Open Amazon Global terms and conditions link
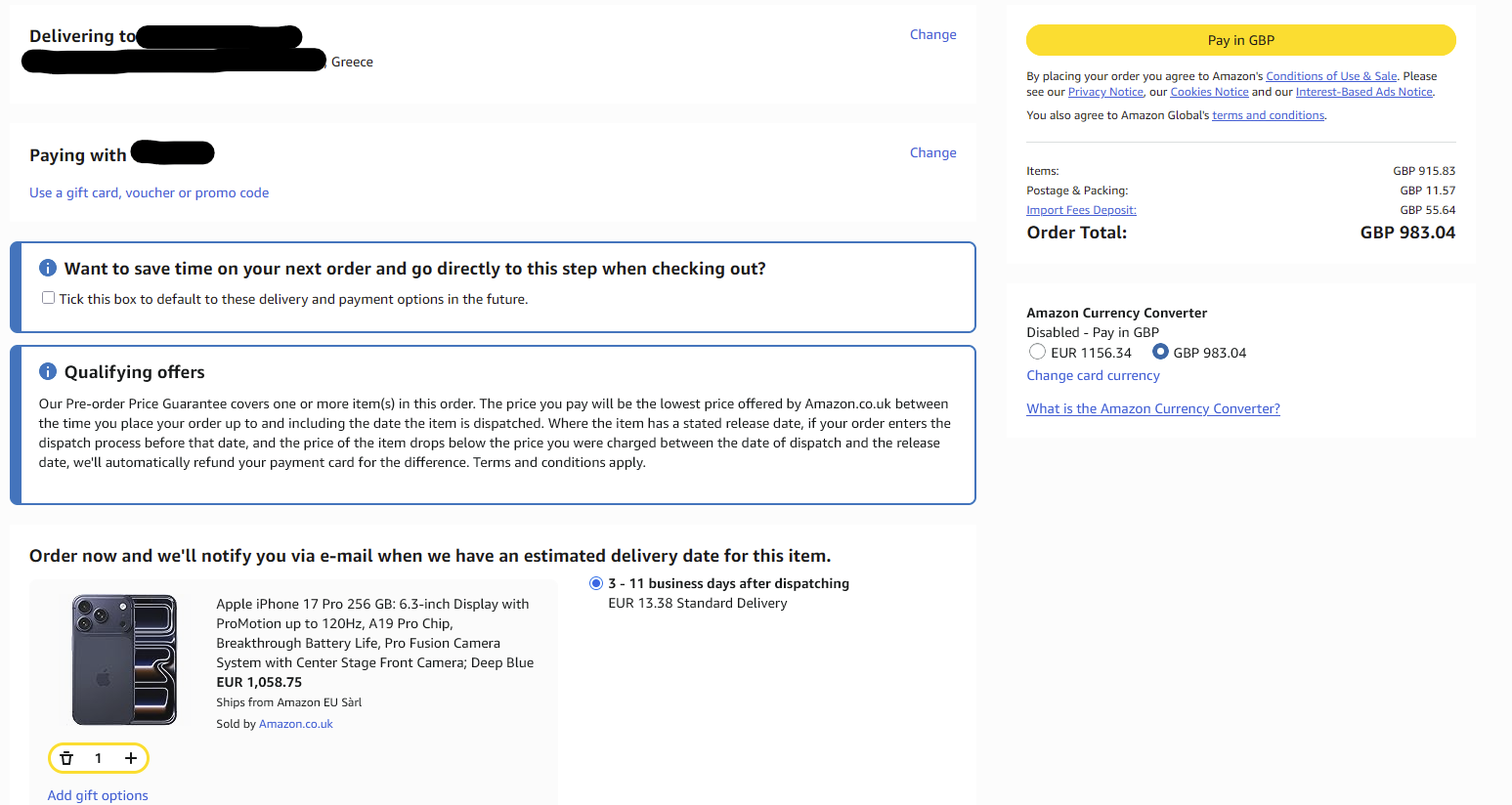1512x805 pixels. (1268, 115)
